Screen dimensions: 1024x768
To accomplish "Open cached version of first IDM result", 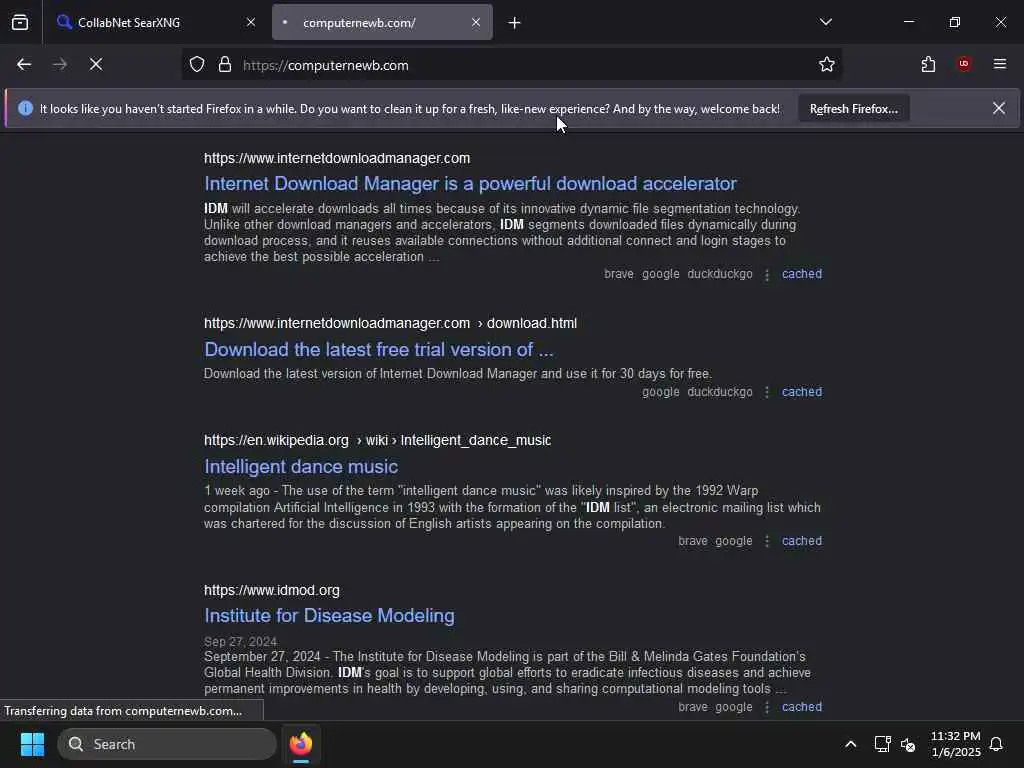I will pos(802,274).
